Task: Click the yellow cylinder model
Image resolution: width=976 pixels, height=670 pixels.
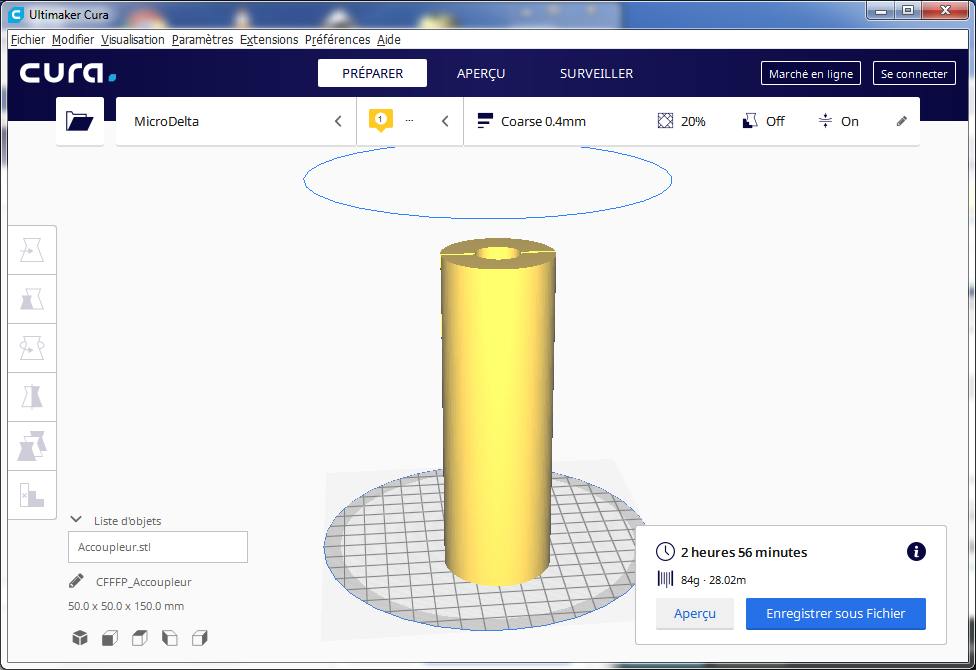Action: pyautogui.click(x=498, y=411)
